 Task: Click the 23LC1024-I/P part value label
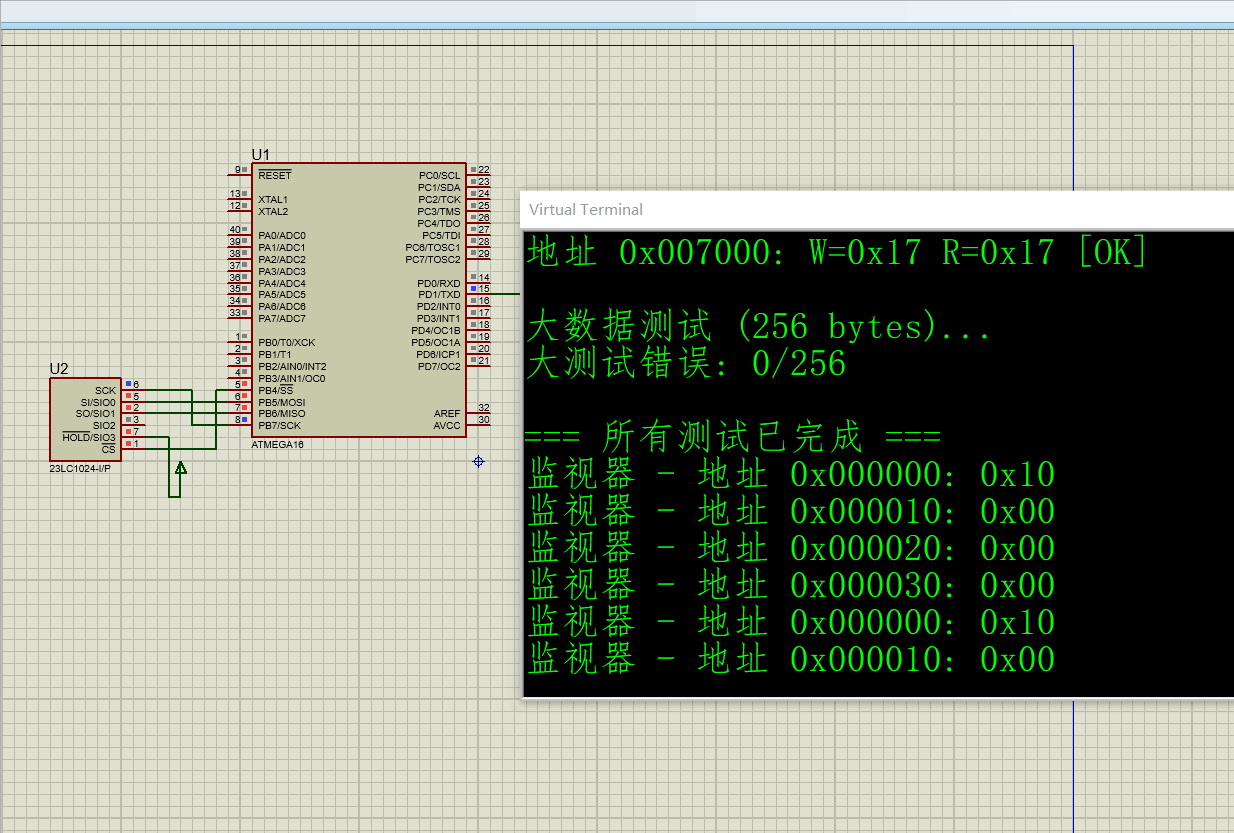(80, 468)
